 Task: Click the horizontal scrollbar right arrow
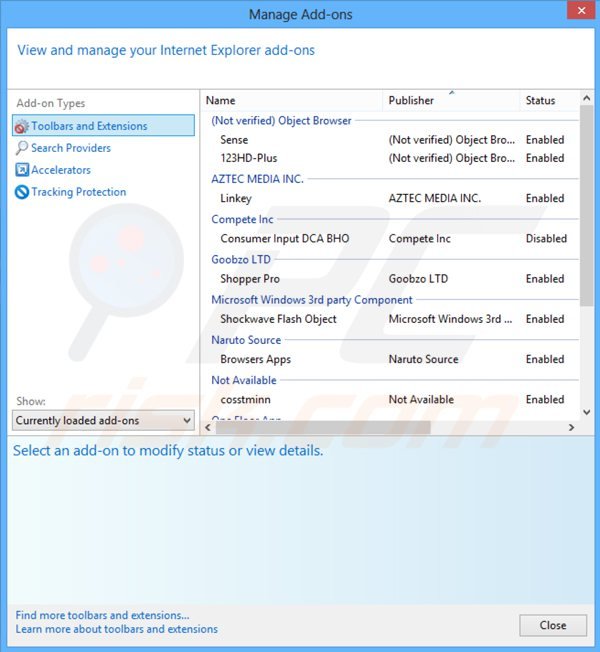[x=572, y=427]
